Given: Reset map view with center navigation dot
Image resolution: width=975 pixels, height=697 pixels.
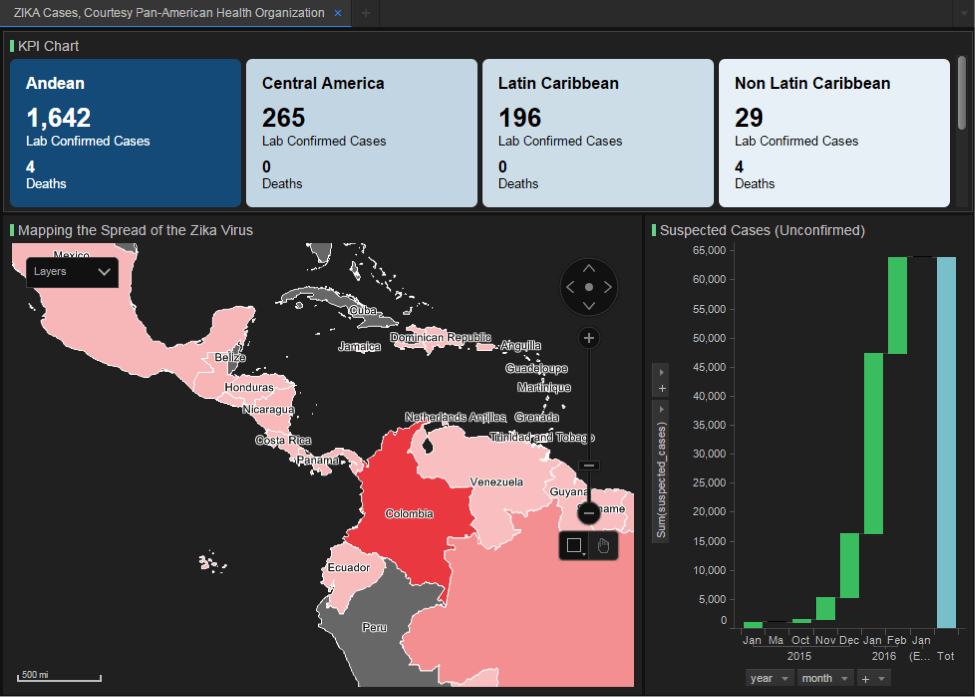Looking at the screenshot, I should tap(589, 287).
